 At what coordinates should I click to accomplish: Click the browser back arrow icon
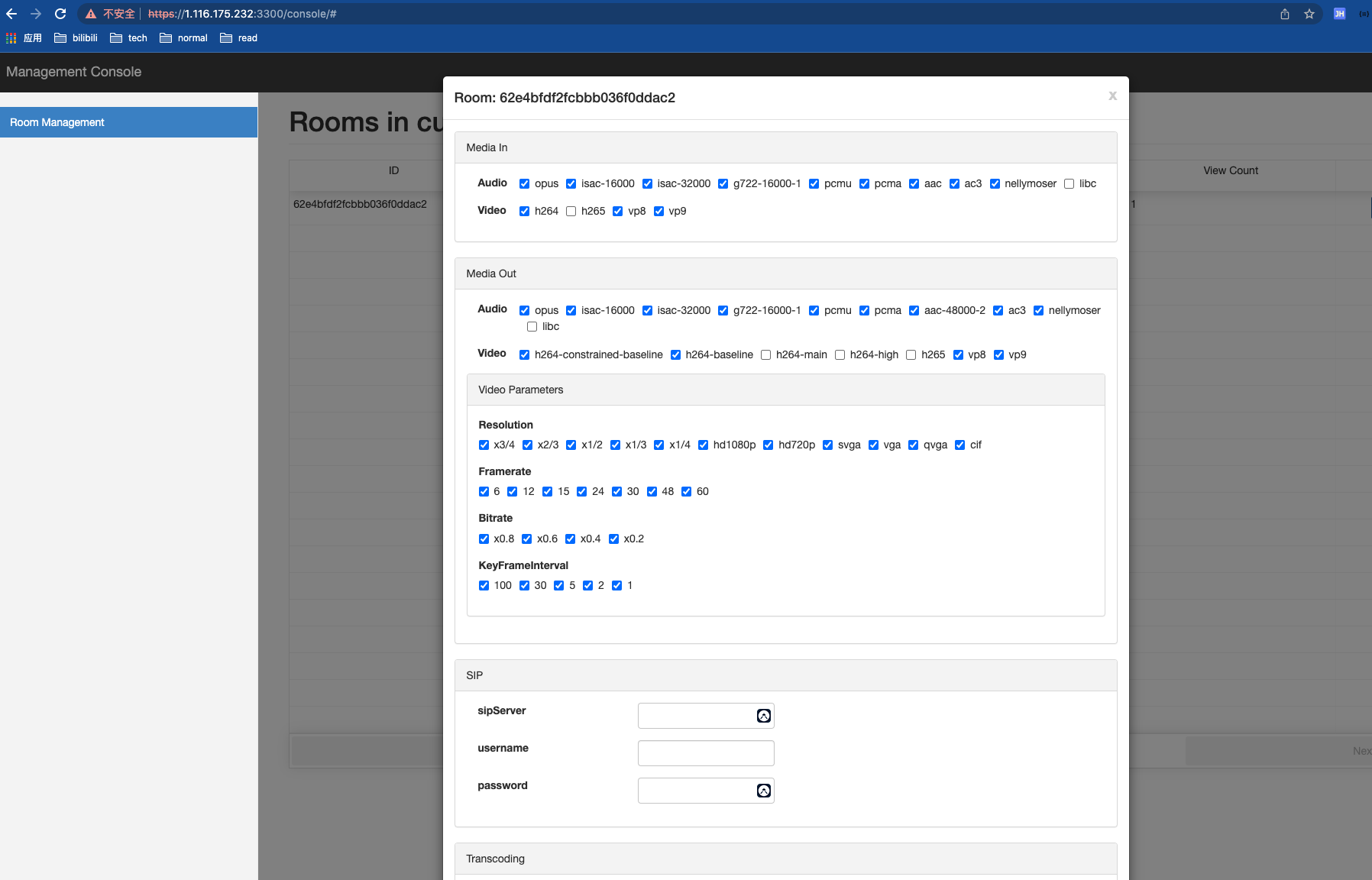pyautogui.click(x=11, y=14)
